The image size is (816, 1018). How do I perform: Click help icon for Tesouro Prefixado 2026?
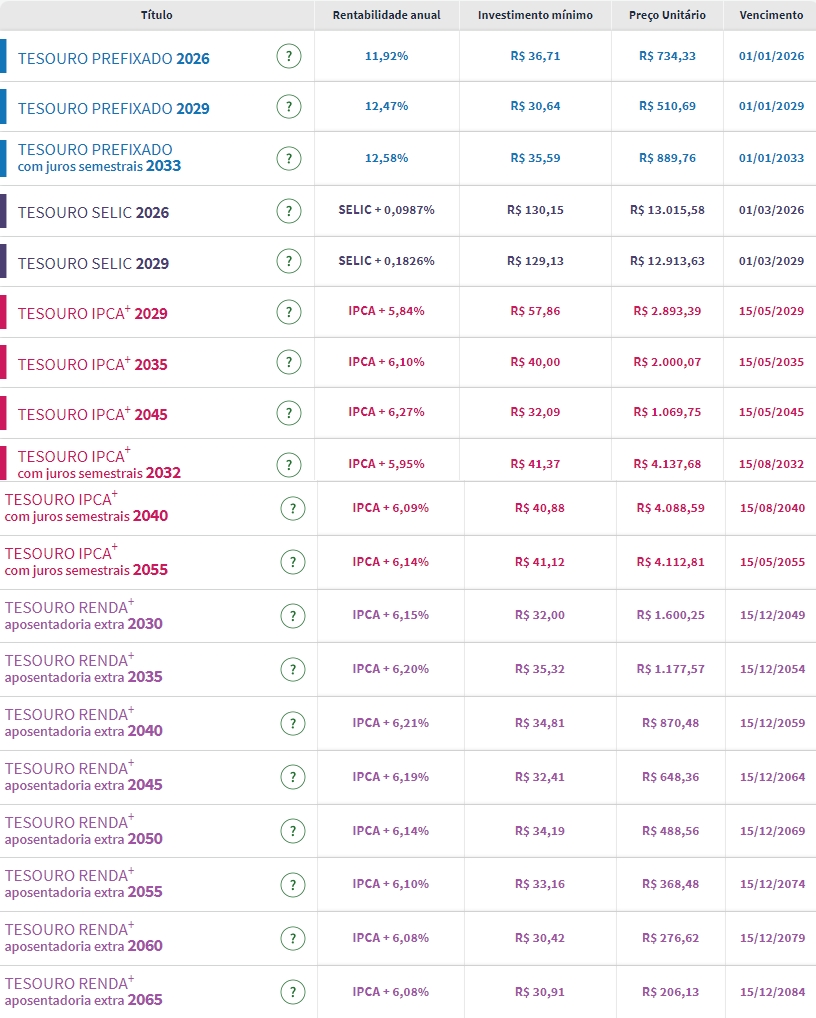(x=288, y=57)
